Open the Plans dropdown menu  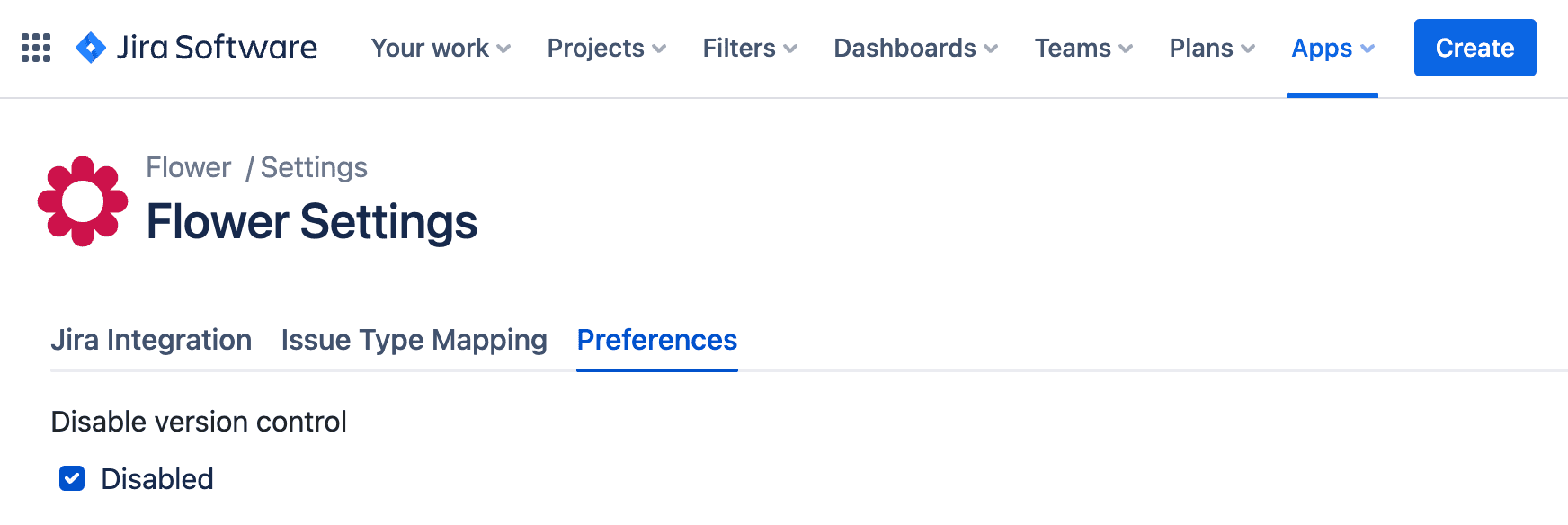tap(1211, 48)
